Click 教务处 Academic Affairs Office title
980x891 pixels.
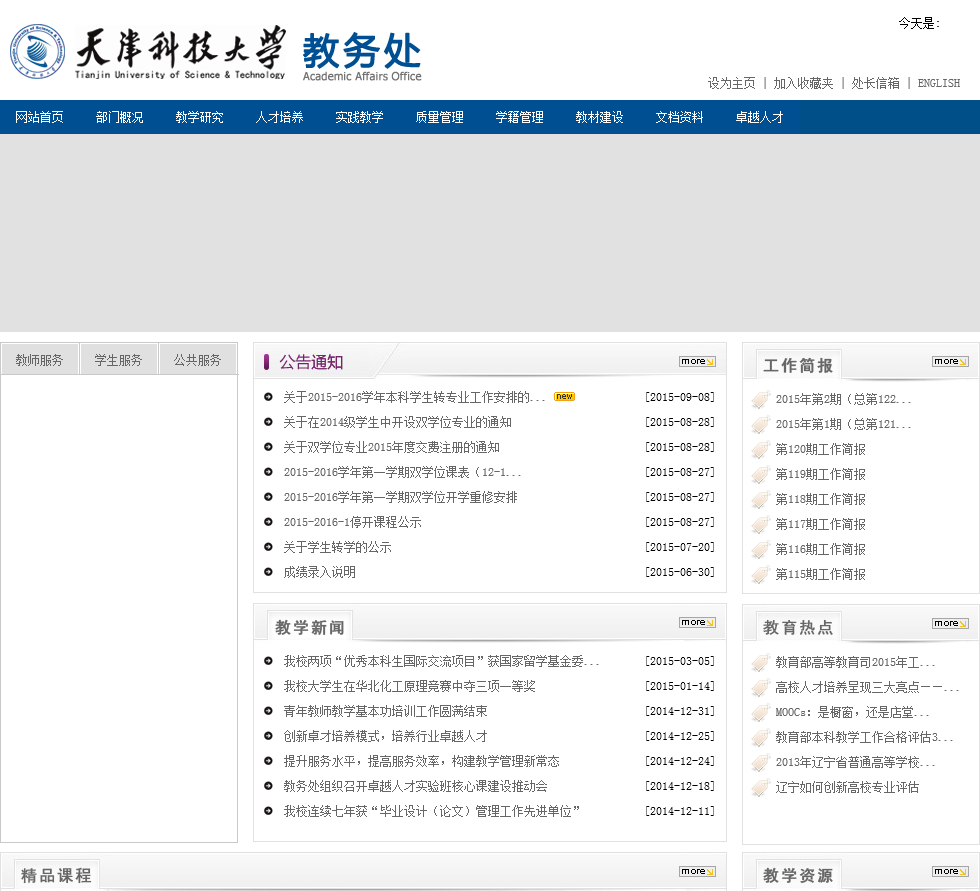pos(362,57)
